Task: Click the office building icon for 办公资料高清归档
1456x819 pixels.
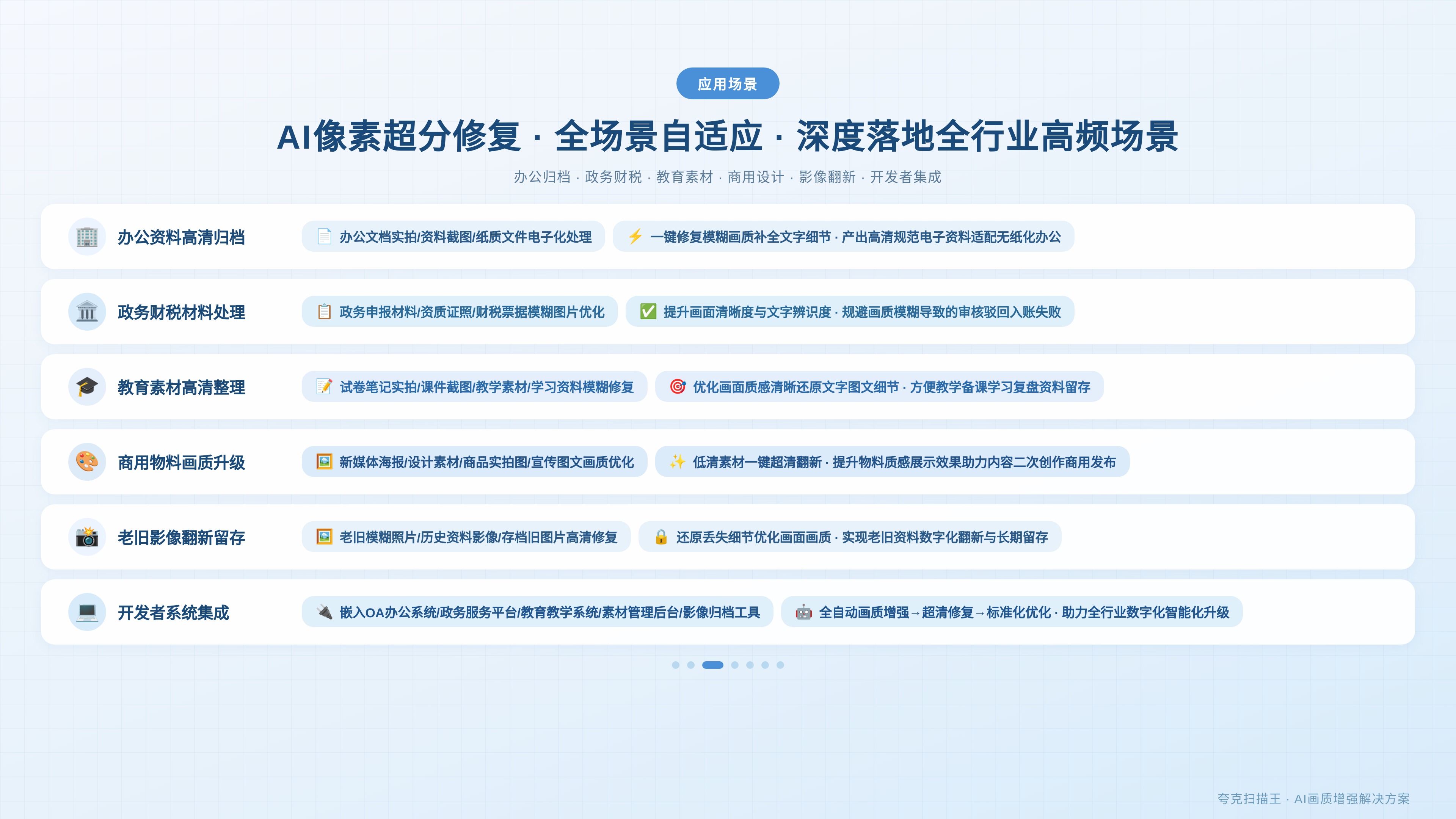Action: pos(87,237)
